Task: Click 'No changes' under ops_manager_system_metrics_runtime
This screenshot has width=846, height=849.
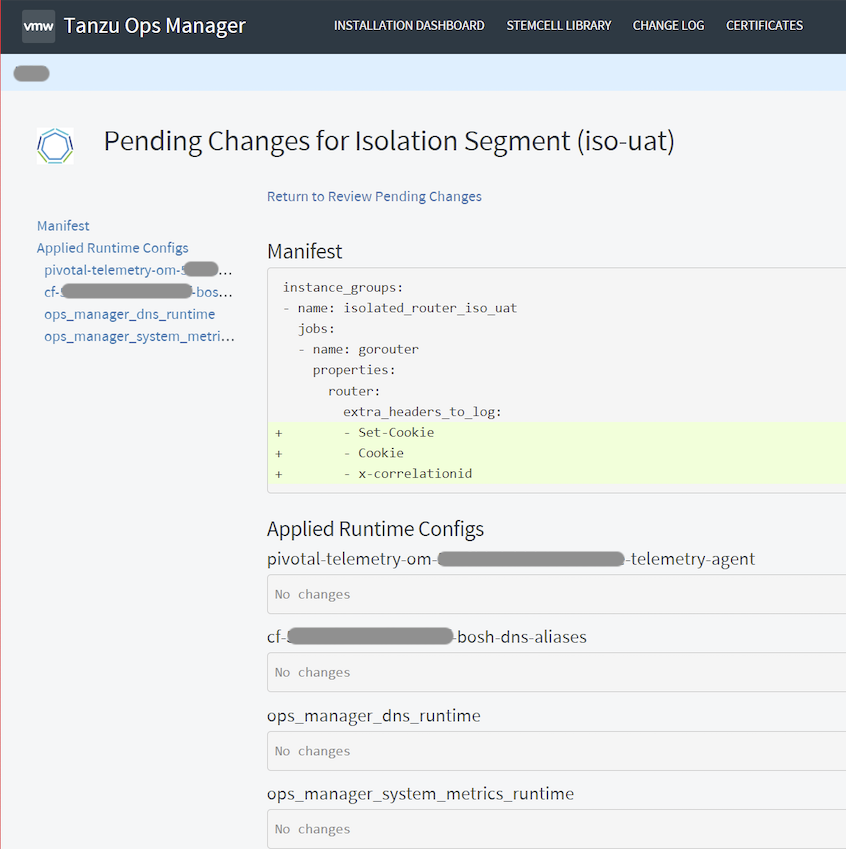Action: coord(313,830)
